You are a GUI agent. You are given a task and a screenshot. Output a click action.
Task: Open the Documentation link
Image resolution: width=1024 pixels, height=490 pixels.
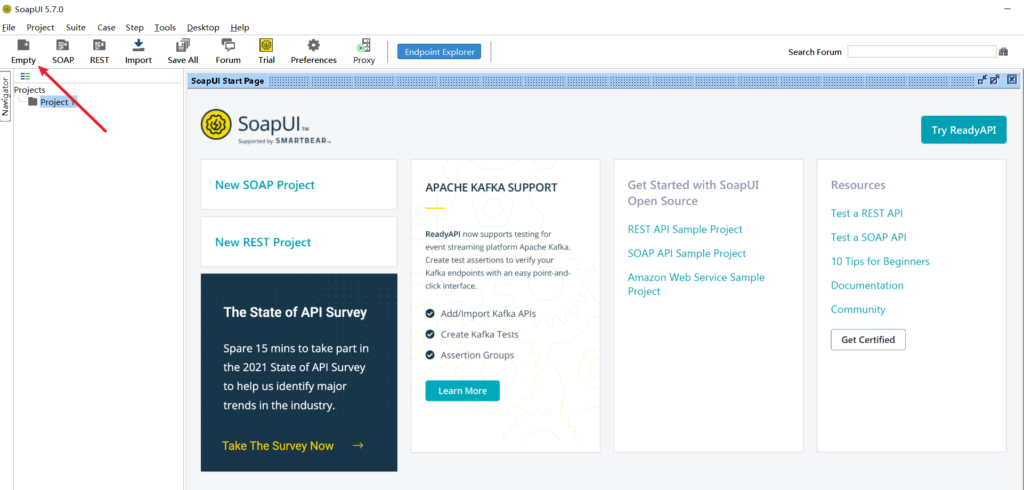(867, 286)
